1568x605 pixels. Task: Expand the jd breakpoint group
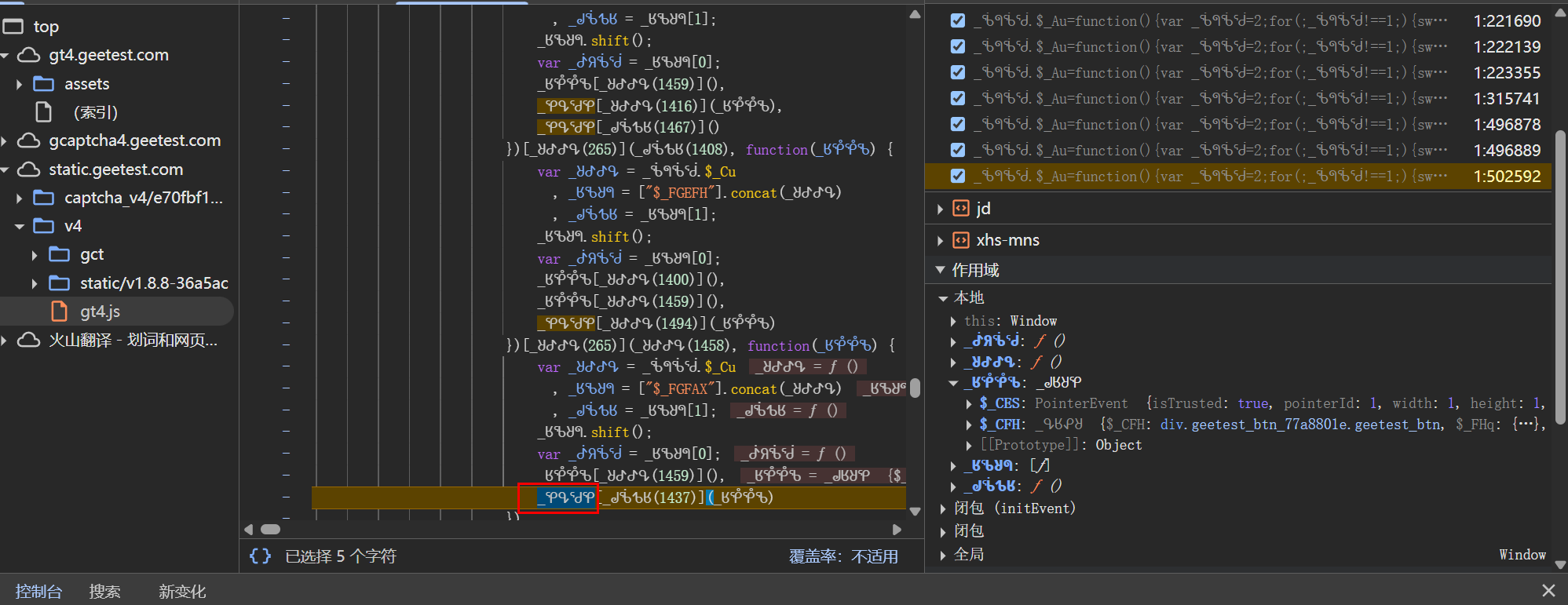[940, 209]
